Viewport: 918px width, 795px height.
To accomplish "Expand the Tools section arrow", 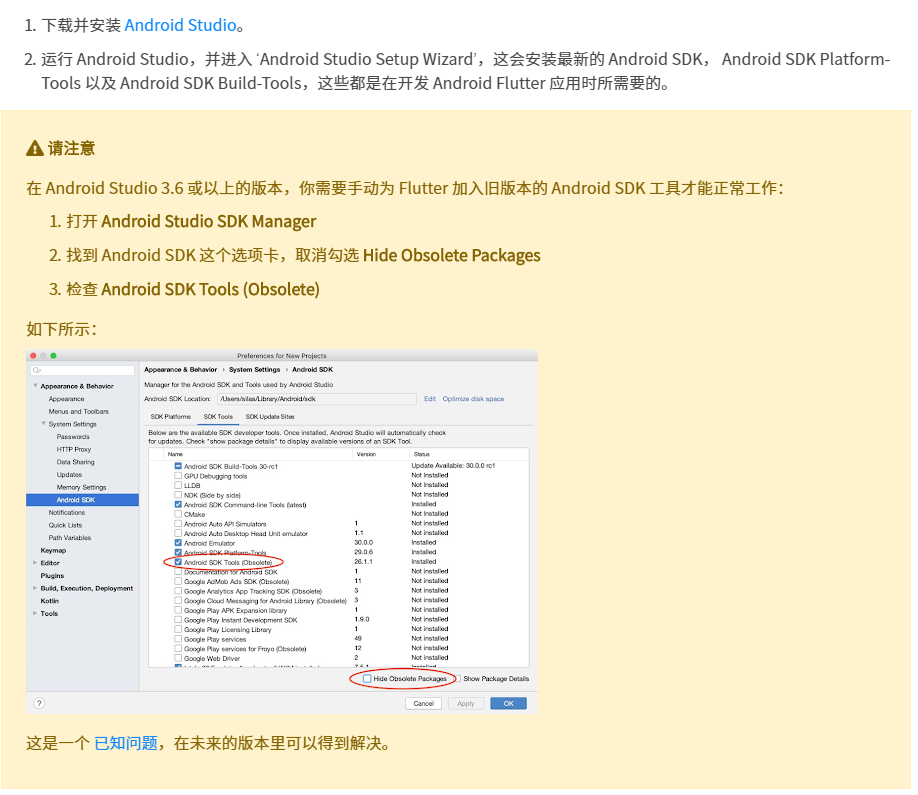I will (x=35, y=613).
